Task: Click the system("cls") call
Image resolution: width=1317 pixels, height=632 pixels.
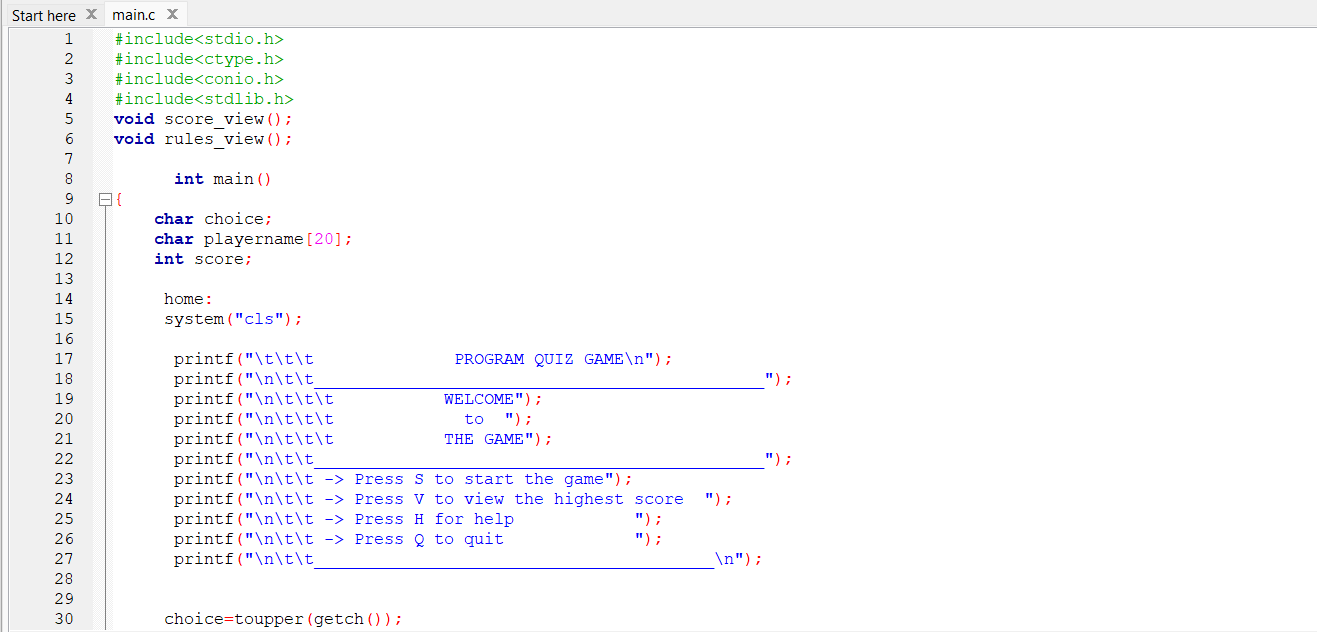Action: pyautogui.click(x=232, y=319)
